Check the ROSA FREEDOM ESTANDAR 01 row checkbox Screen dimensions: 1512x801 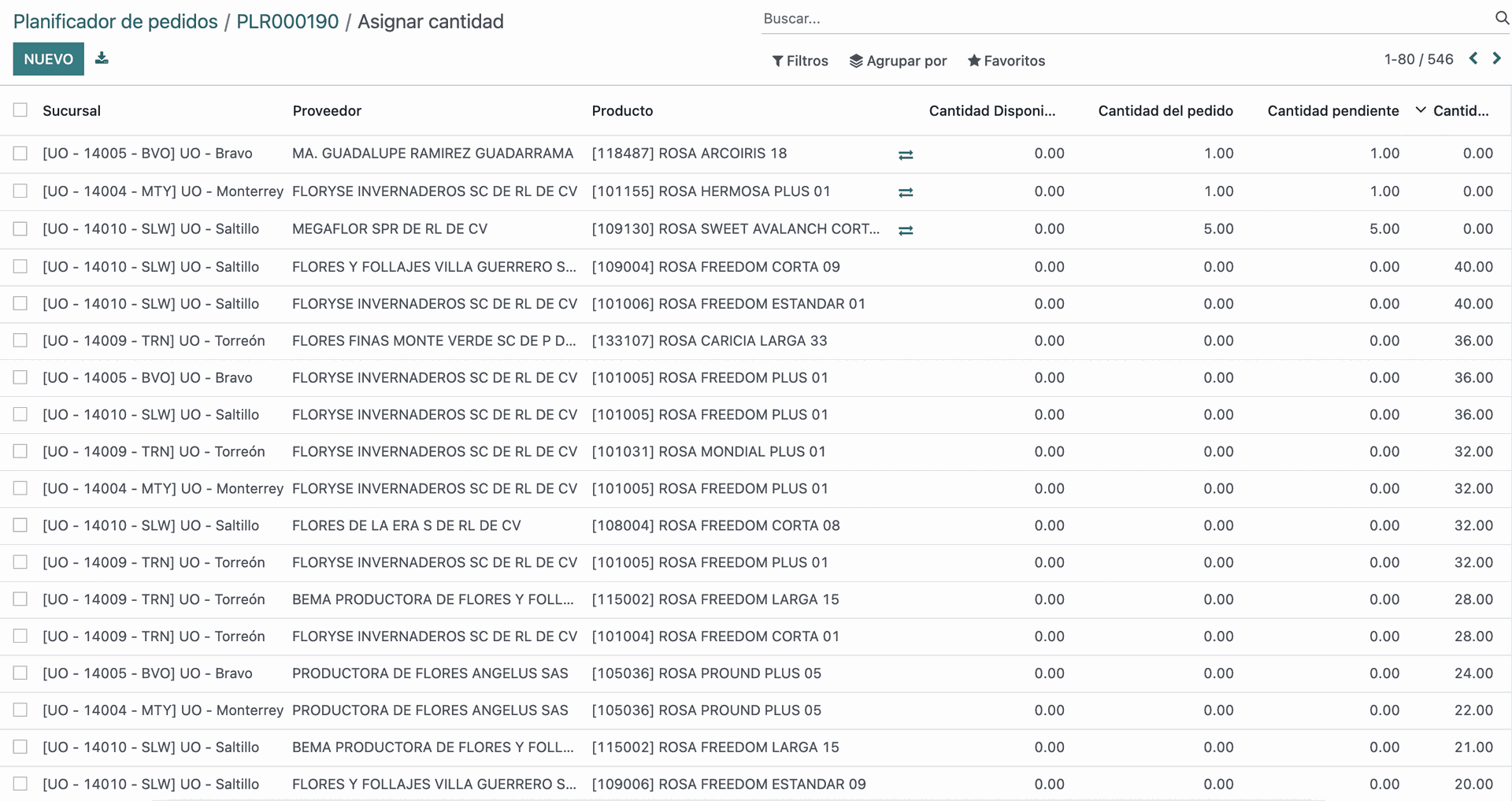click(x=20, y=304)
